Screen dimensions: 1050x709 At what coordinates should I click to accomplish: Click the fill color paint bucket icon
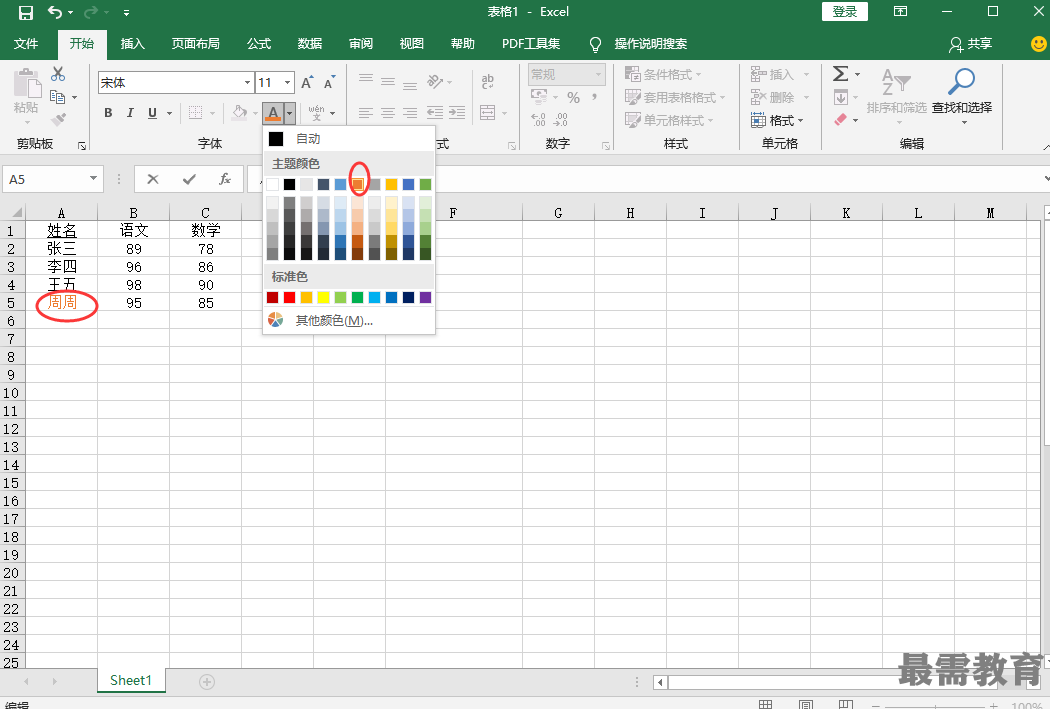(239, 112)
